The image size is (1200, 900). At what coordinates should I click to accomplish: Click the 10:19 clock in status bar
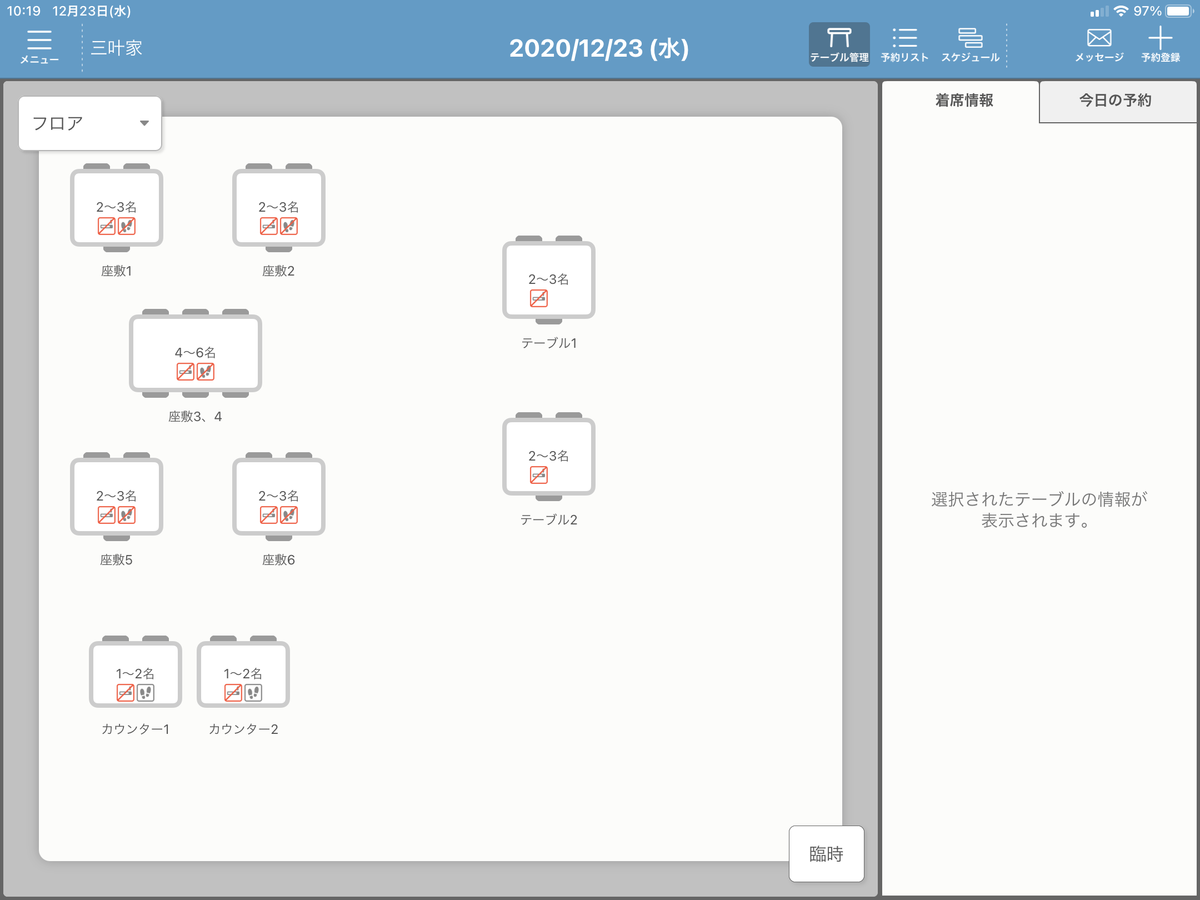pos(23,11)
